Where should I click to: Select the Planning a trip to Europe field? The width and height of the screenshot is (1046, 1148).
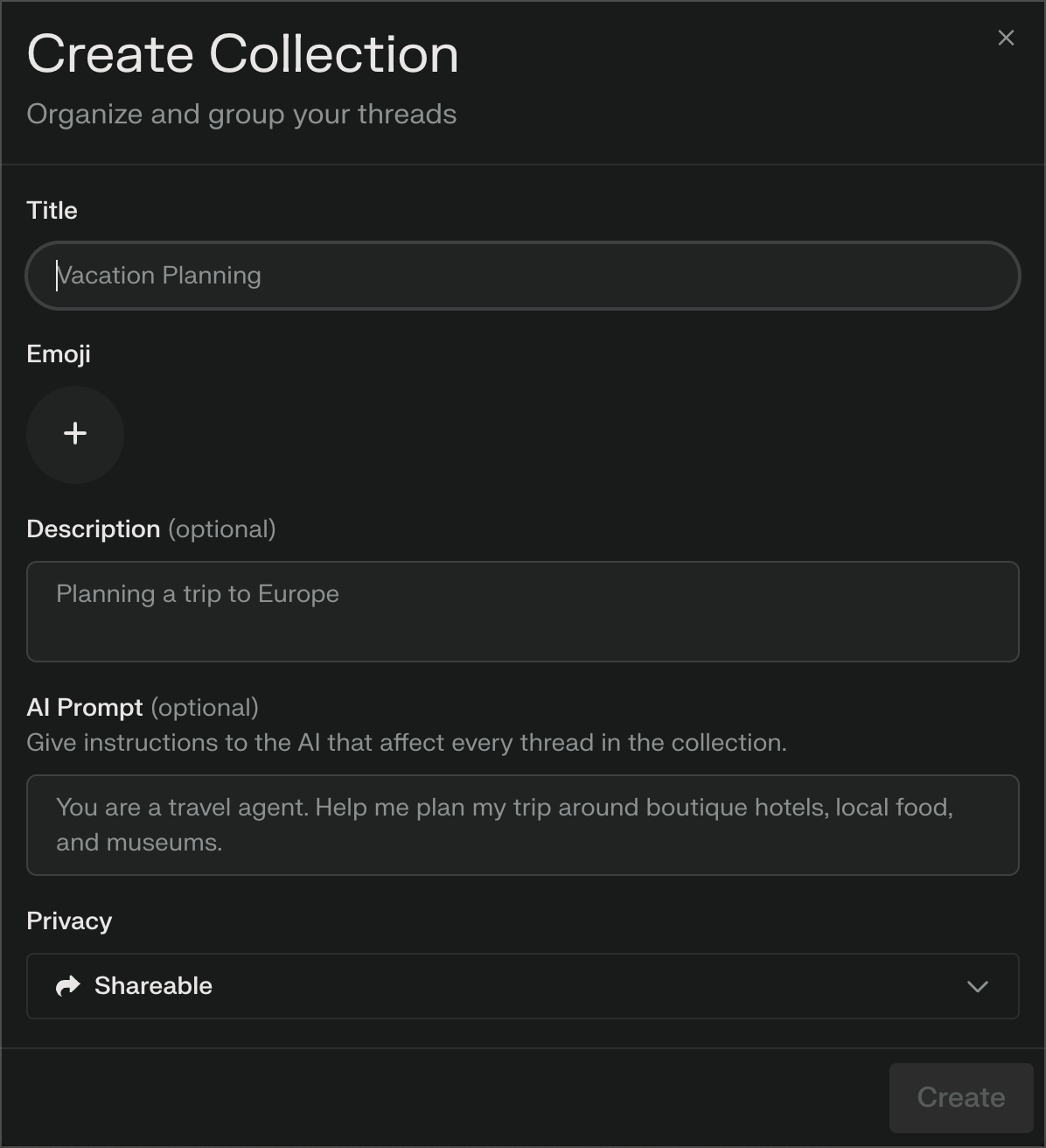523,611
